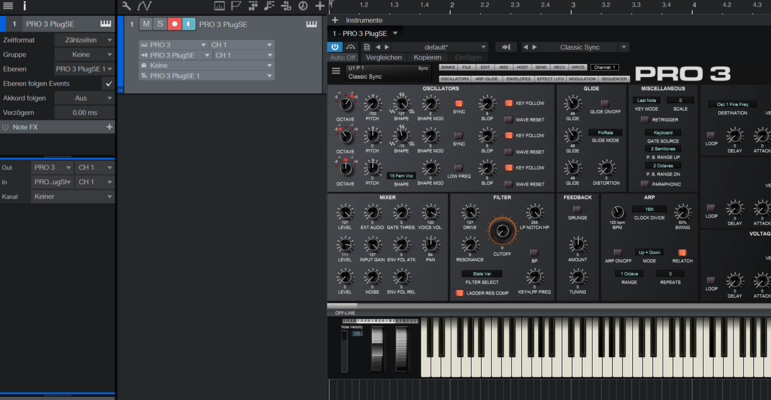The height and width of the screenshot is (400, 771).
Task: Open the signature track icon
Action: click(286, 6)
